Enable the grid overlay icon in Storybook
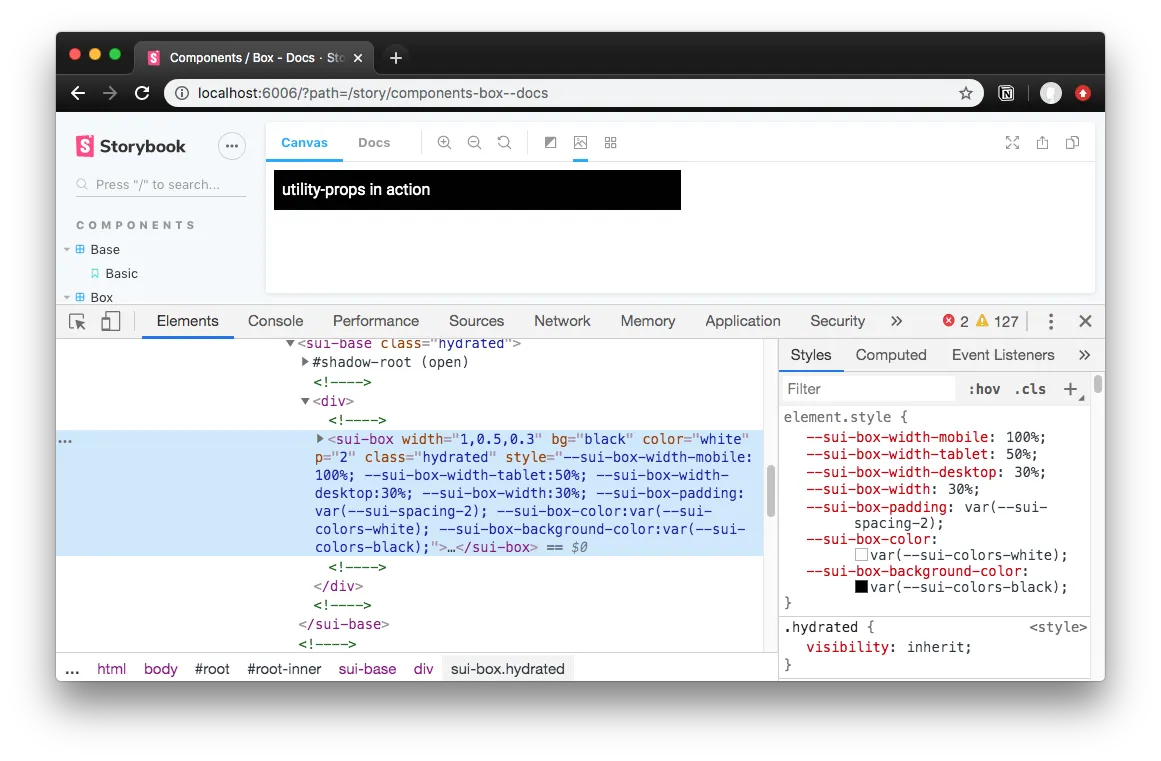1161x761 pixels. pyautogui.click(x=610, y=142)
